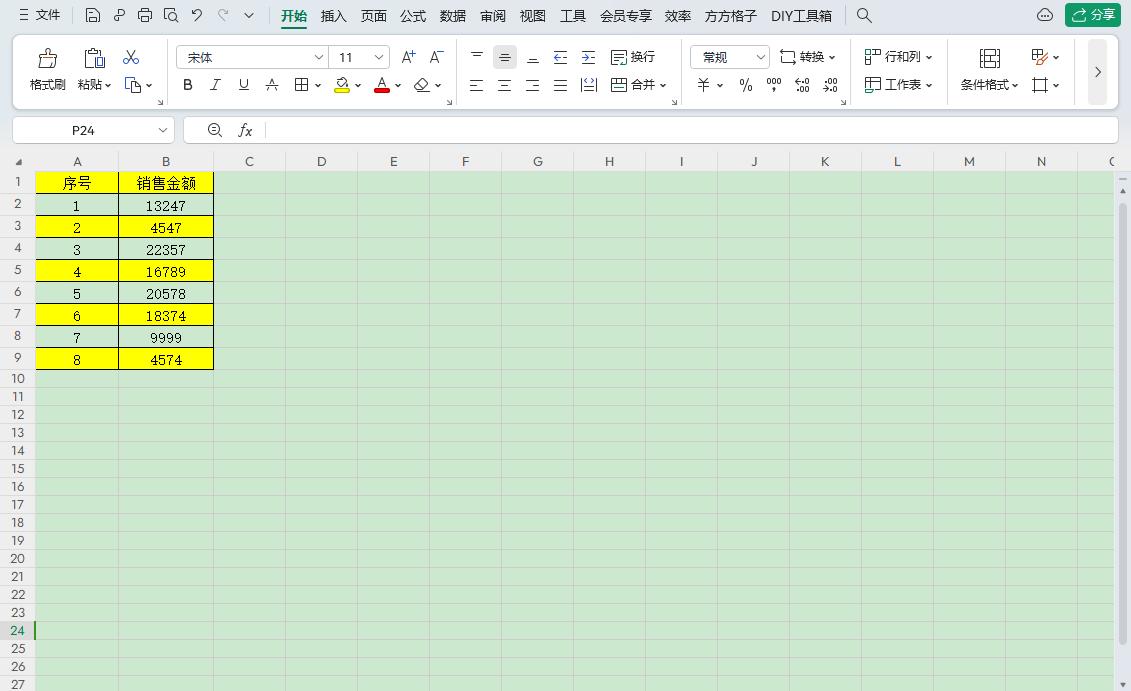The width and height of the screenshot is (1131, 691).
Task: Apply yellow fill color bucket
Action: (x=342, y=85)
